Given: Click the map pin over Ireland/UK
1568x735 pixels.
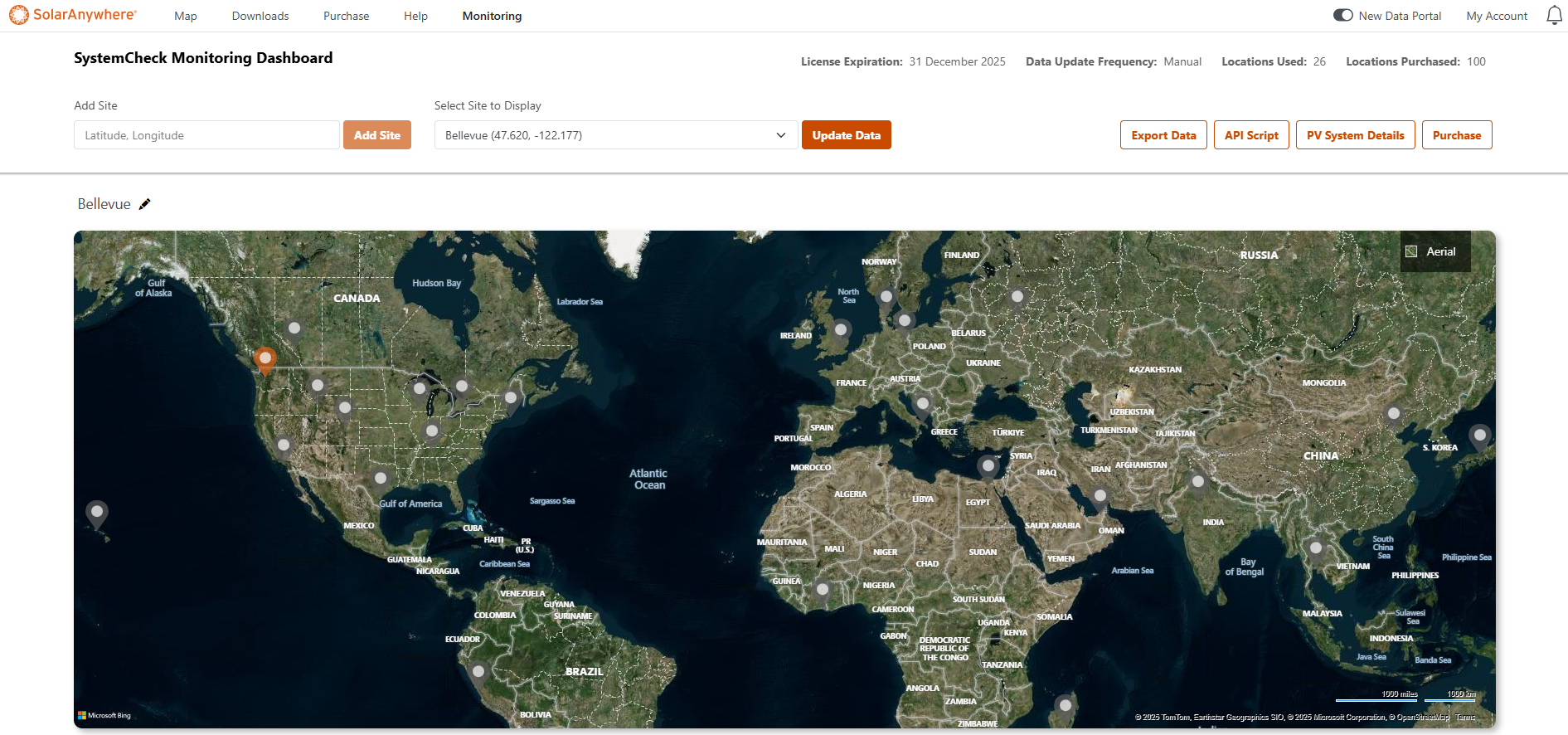Looking at the screenshot, I should pos(842,331).
